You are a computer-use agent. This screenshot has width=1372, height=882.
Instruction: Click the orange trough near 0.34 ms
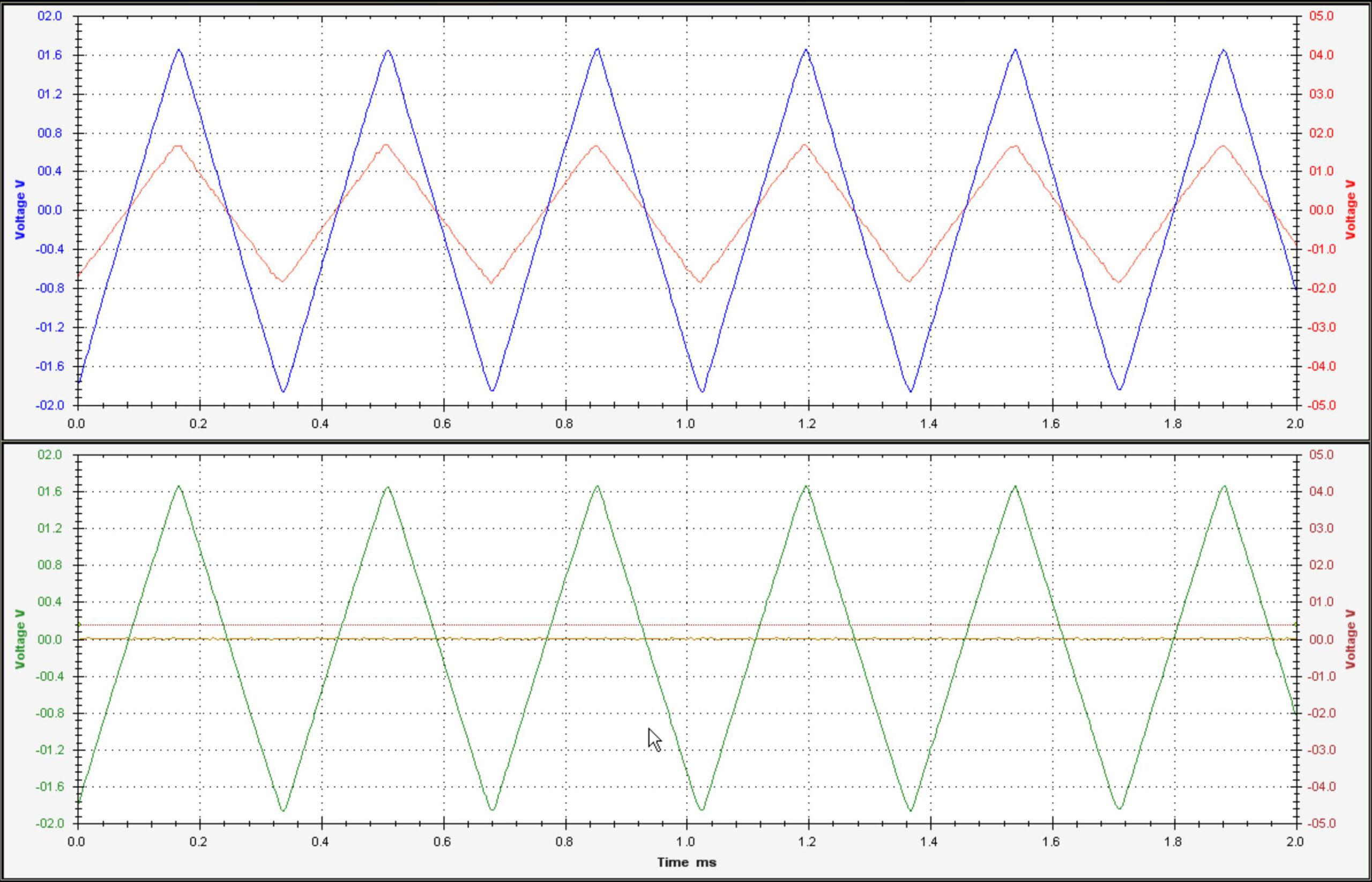(282, 281)
